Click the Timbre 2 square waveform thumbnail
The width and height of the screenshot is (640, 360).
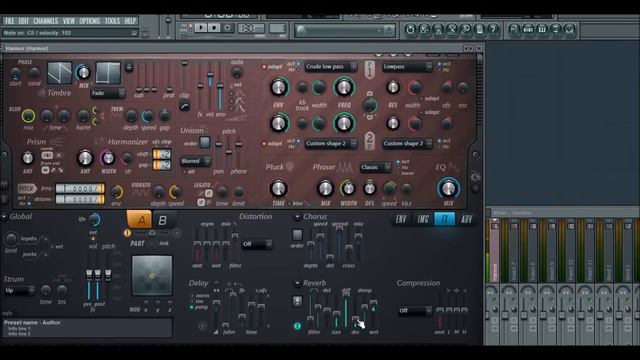click(x=108, y=73)
